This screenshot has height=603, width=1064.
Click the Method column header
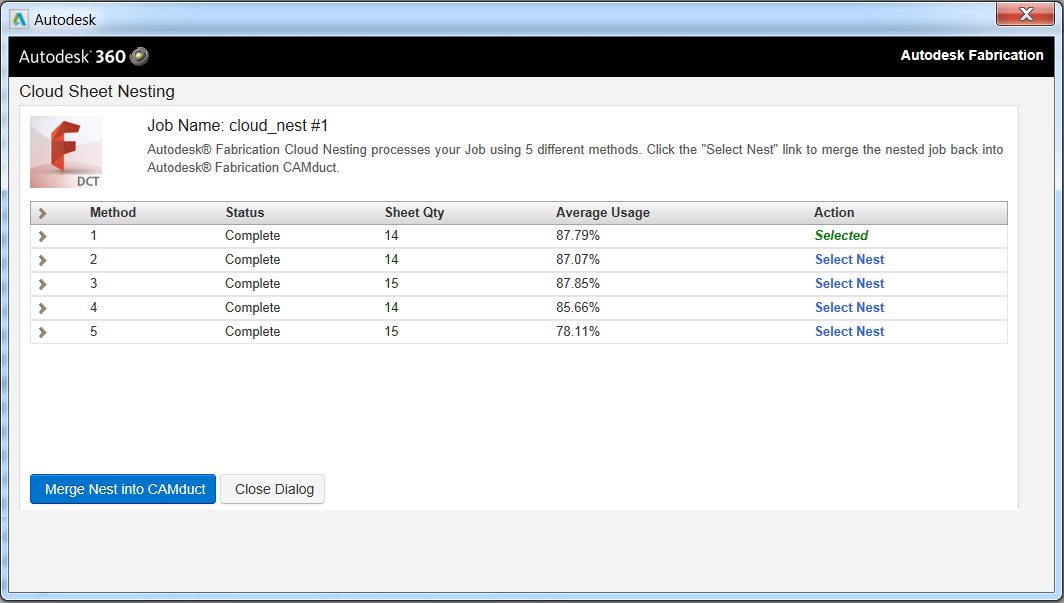(113, 212)
